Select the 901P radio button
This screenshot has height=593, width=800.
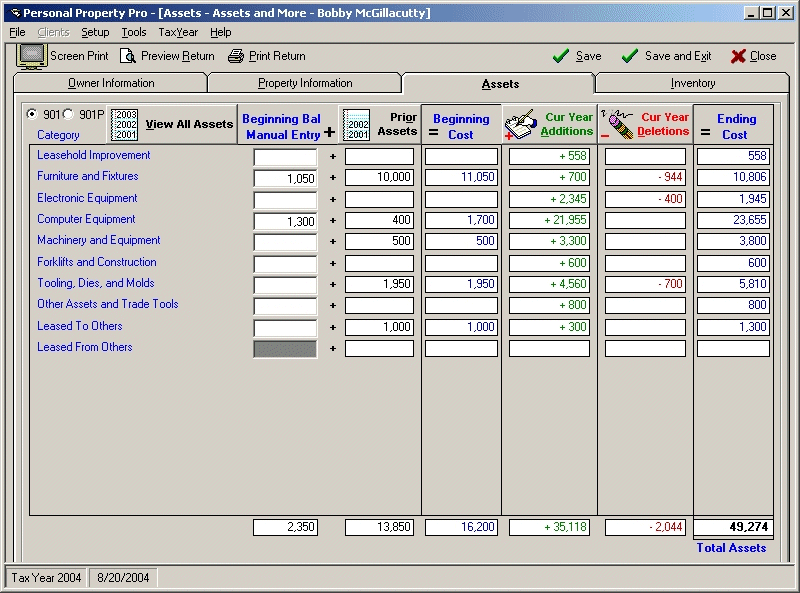tap(68, 114)
